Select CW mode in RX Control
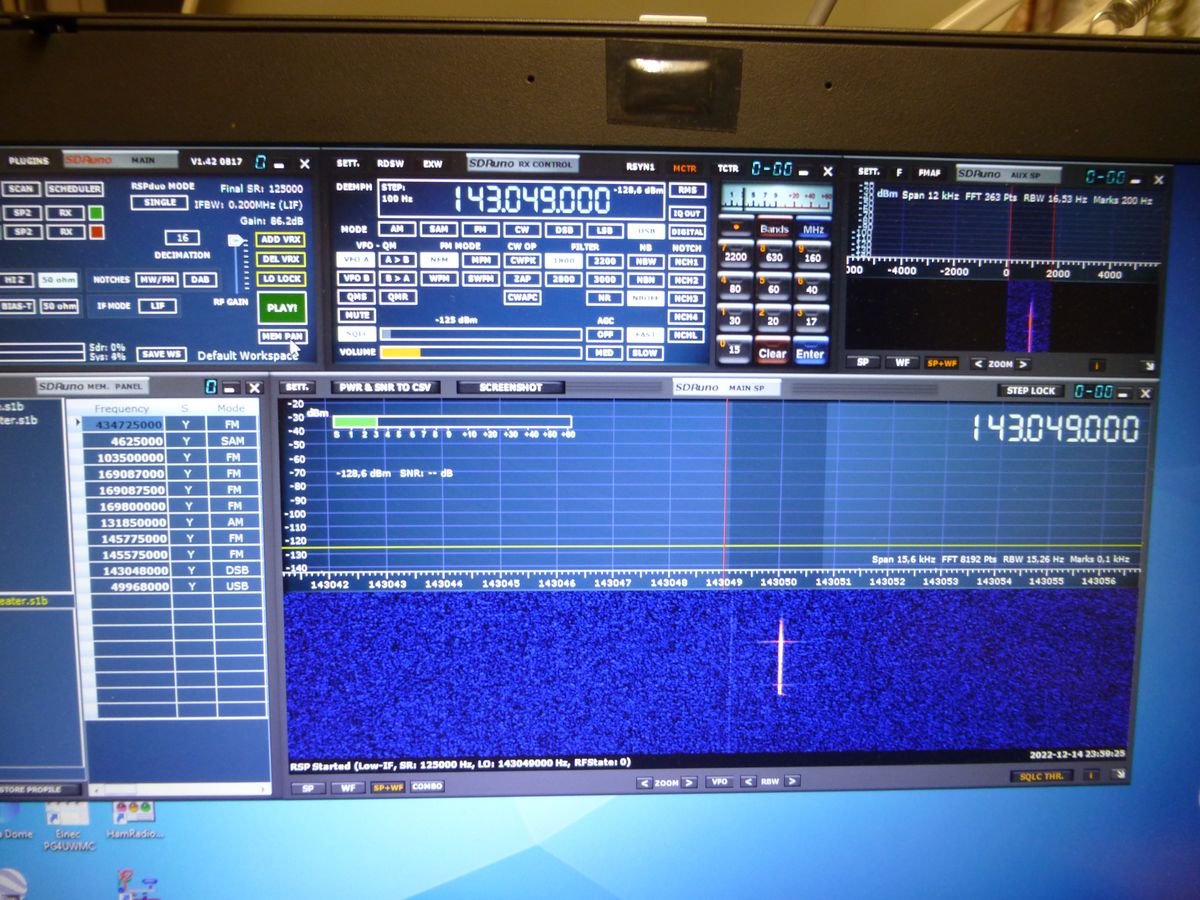Image resolution: width=1200 pixels, height=900 pixels. pyautogui.click(x=521, y=229)
